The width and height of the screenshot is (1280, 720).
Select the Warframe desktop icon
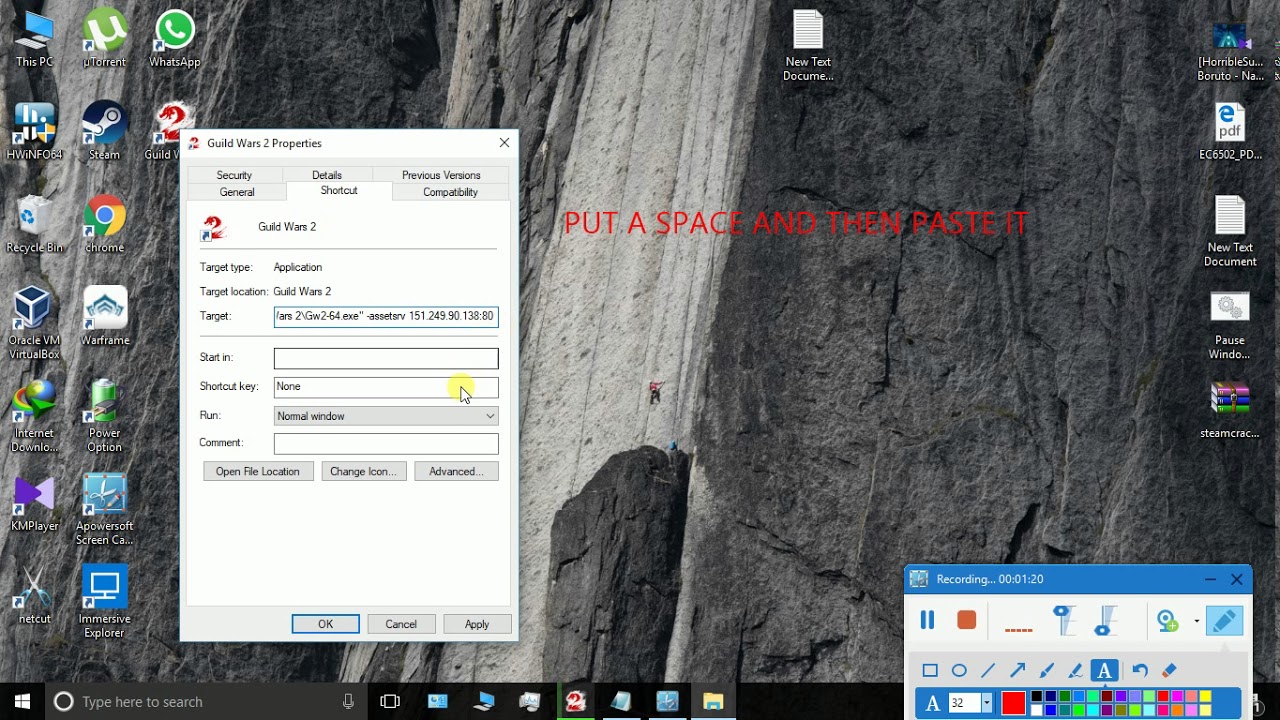tap(104, 318)
